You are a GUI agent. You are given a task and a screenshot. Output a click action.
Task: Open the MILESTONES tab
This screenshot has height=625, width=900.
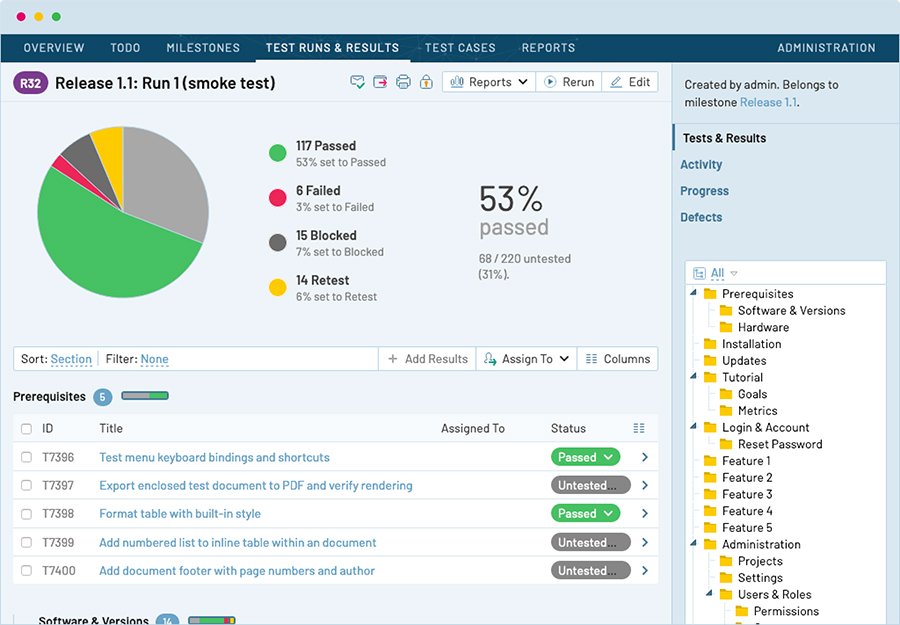coord(203,47)
